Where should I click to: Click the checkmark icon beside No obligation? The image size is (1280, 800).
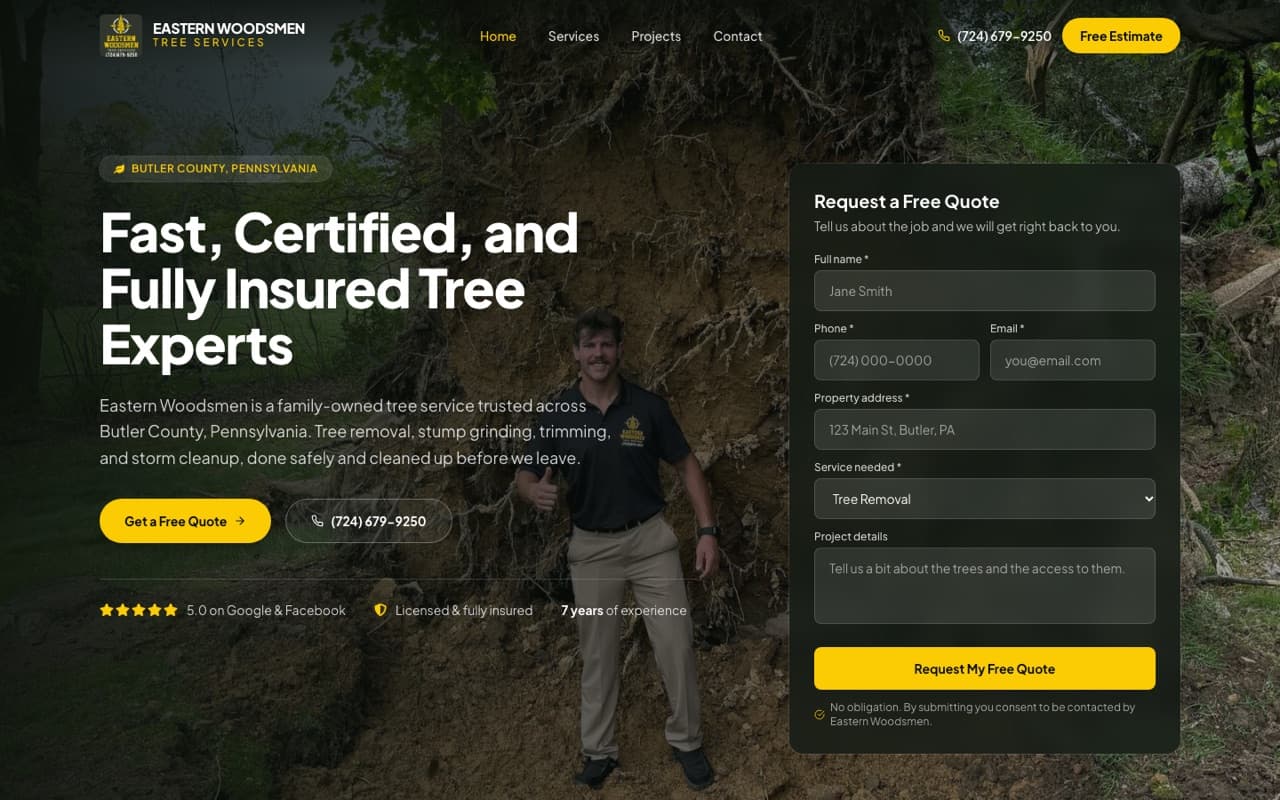click(x=820, y=714)
